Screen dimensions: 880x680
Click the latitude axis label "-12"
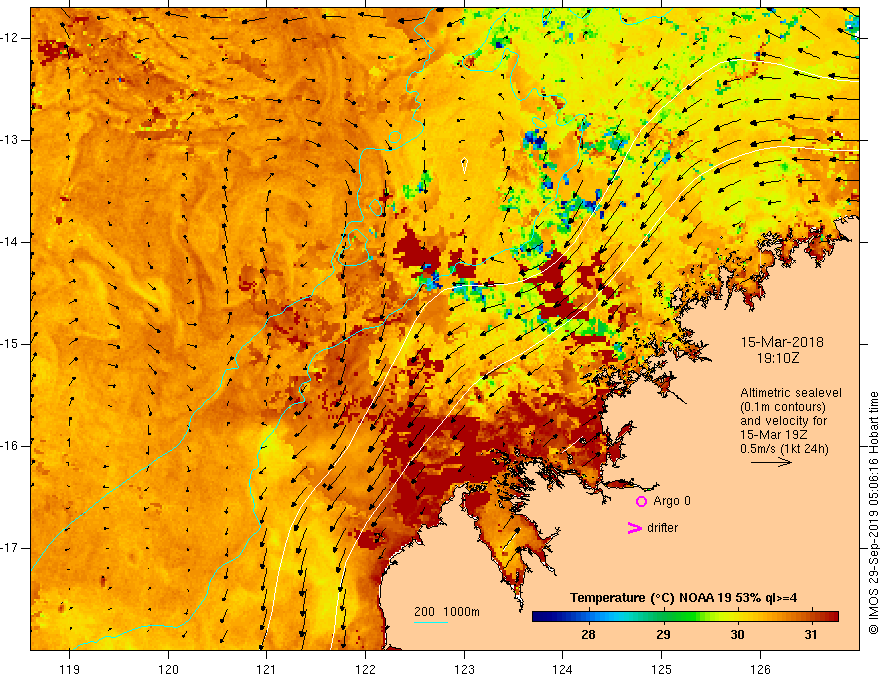tap(10, 38)
